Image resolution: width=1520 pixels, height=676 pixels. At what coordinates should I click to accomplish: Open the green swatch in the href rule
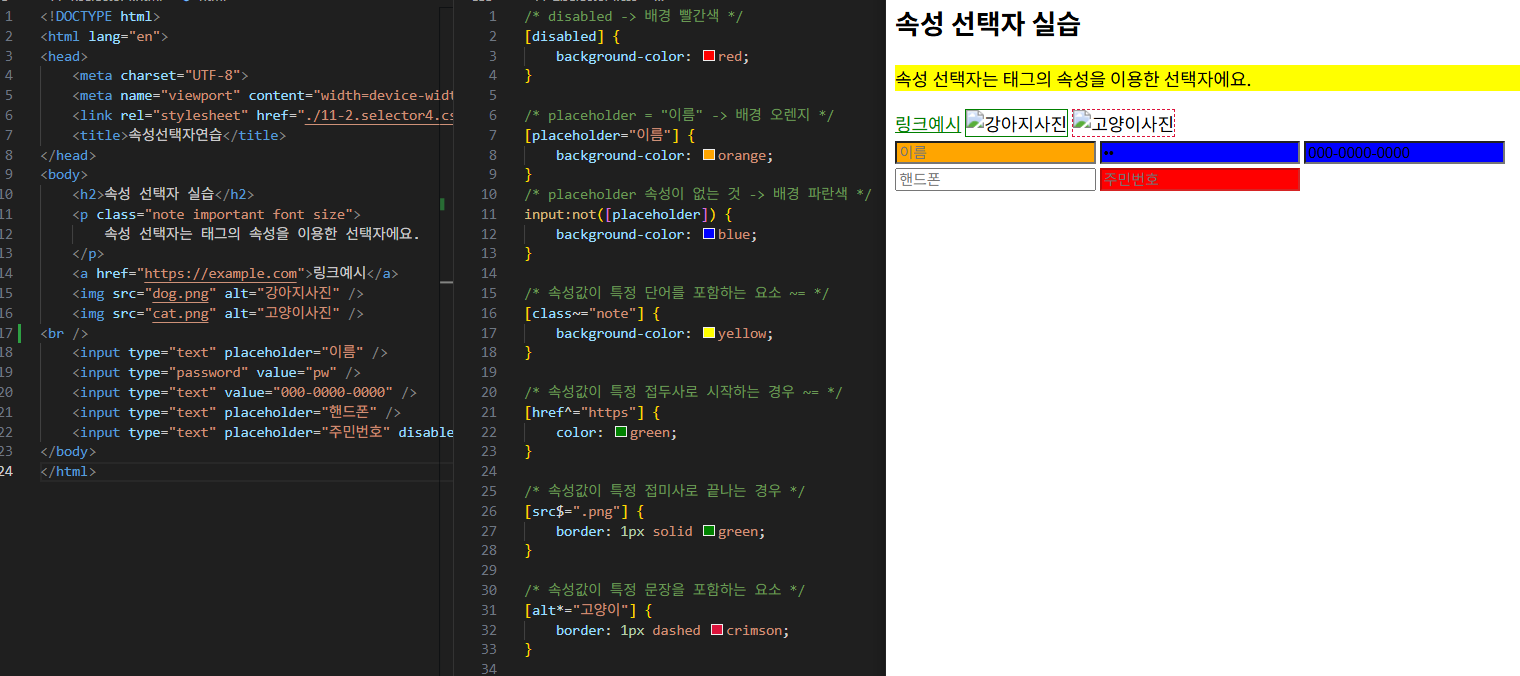pos(621,432)
